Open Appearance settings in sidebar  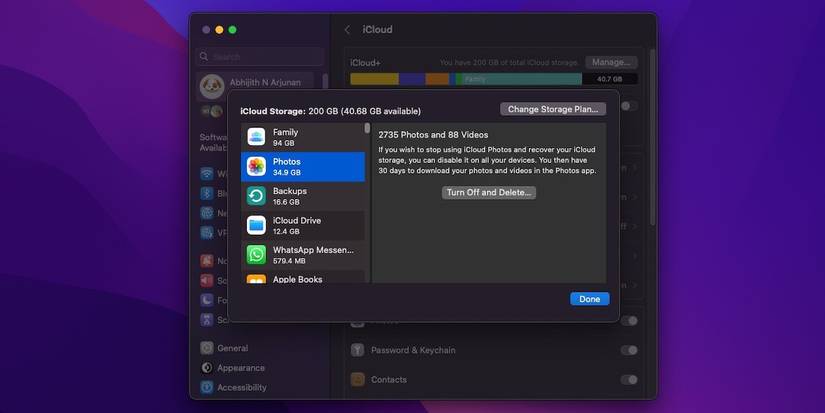click(x=233, y=368)
